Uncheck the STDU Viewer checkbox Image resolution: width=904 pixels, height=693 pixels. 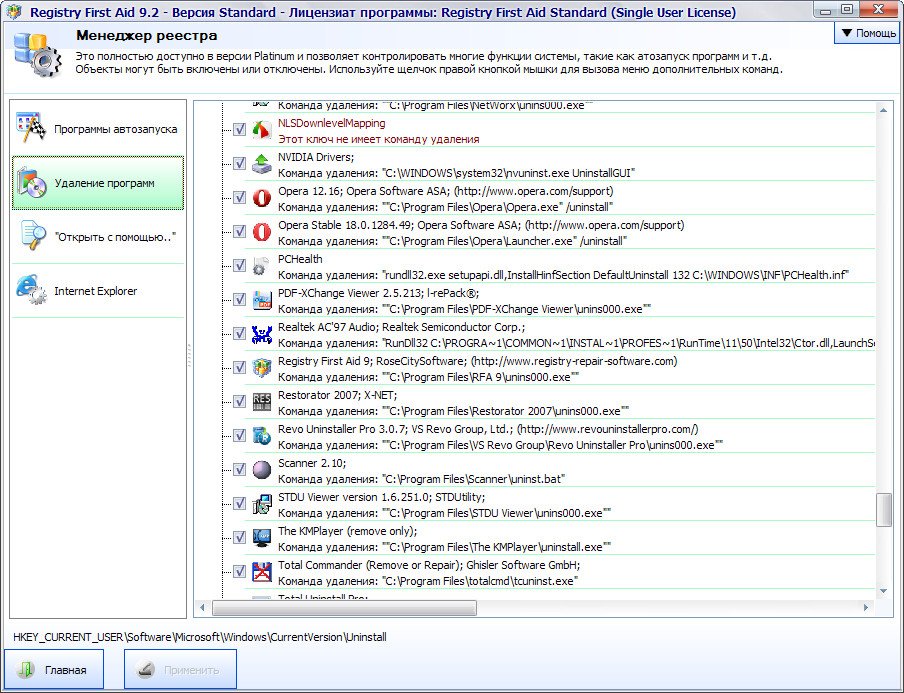[239, 504]
